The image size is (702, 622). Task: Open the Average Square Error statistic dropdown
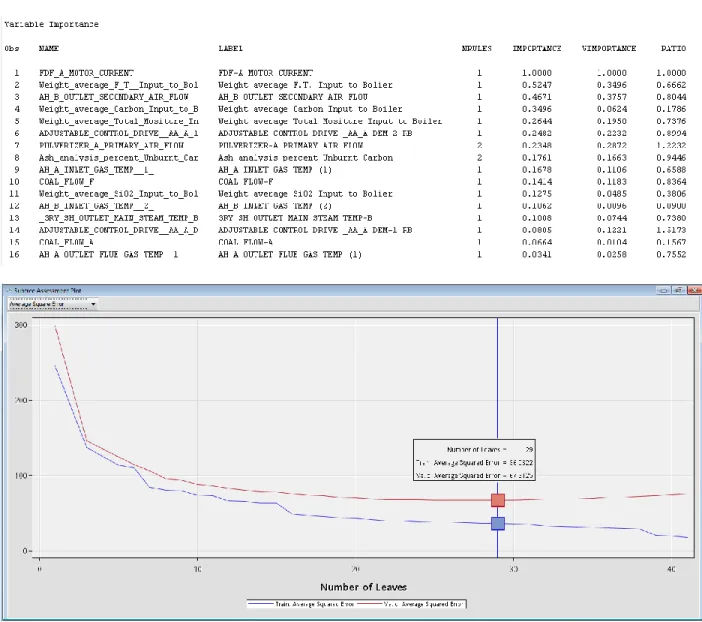coord(53,305)
